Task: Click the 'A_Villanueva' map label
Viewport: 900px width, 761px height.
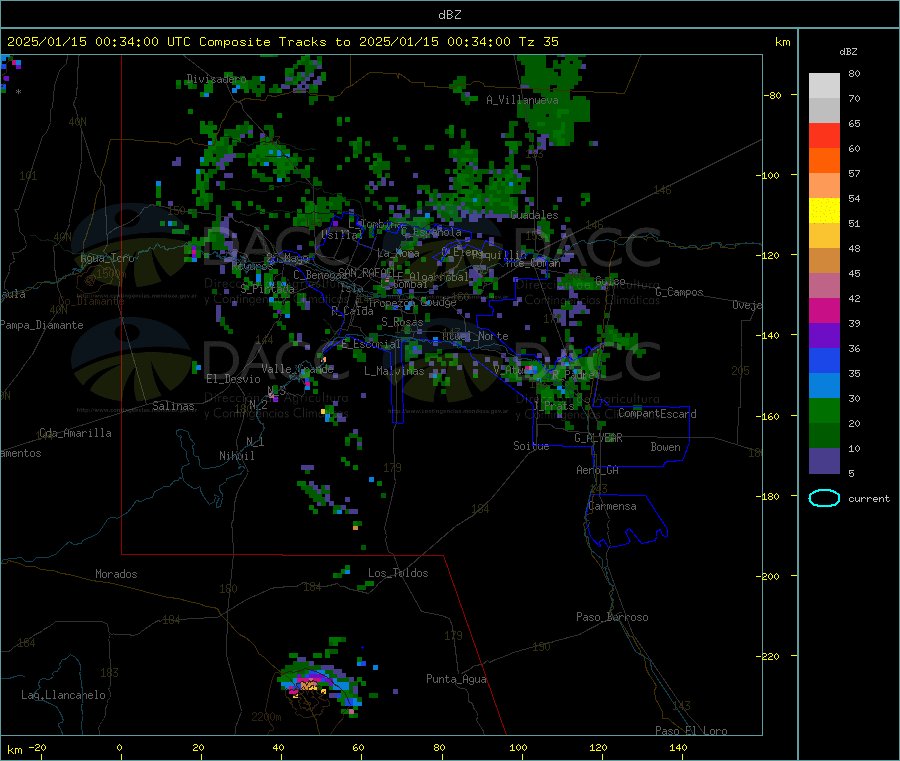Action: click(522, 100)
